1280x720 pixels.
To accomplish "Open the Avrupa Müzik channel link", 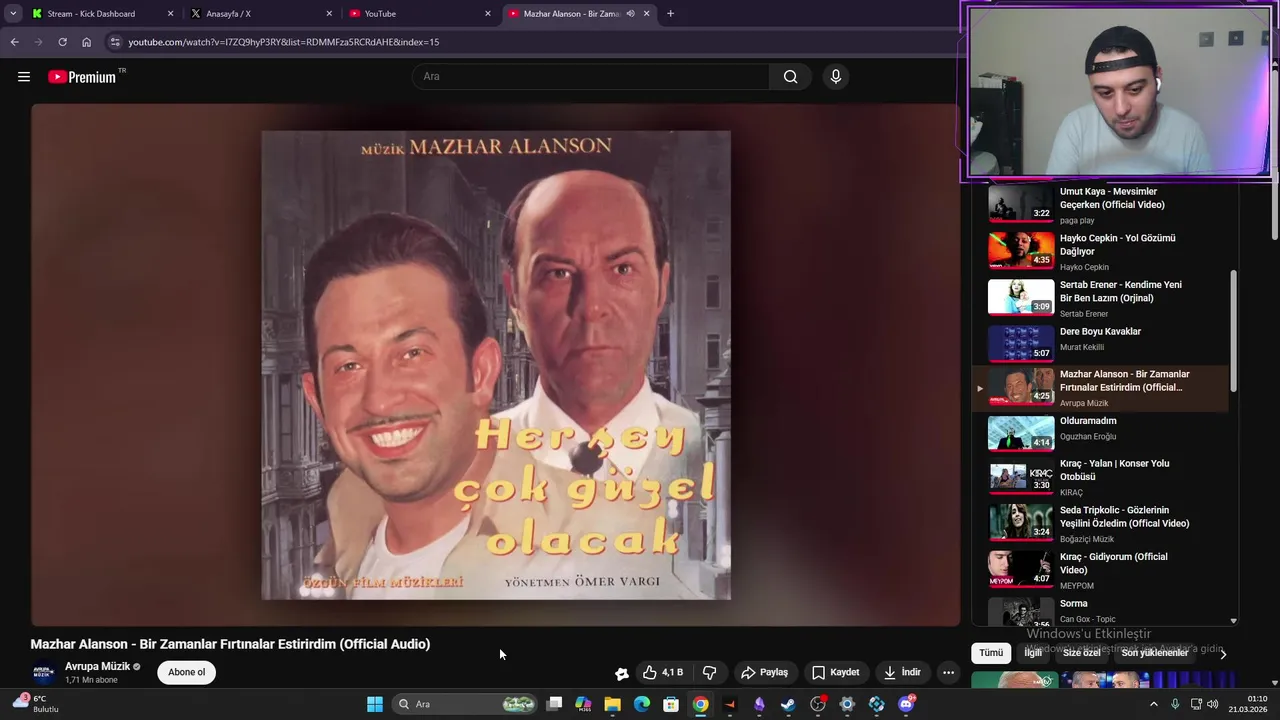I will (x=98, y=666).
